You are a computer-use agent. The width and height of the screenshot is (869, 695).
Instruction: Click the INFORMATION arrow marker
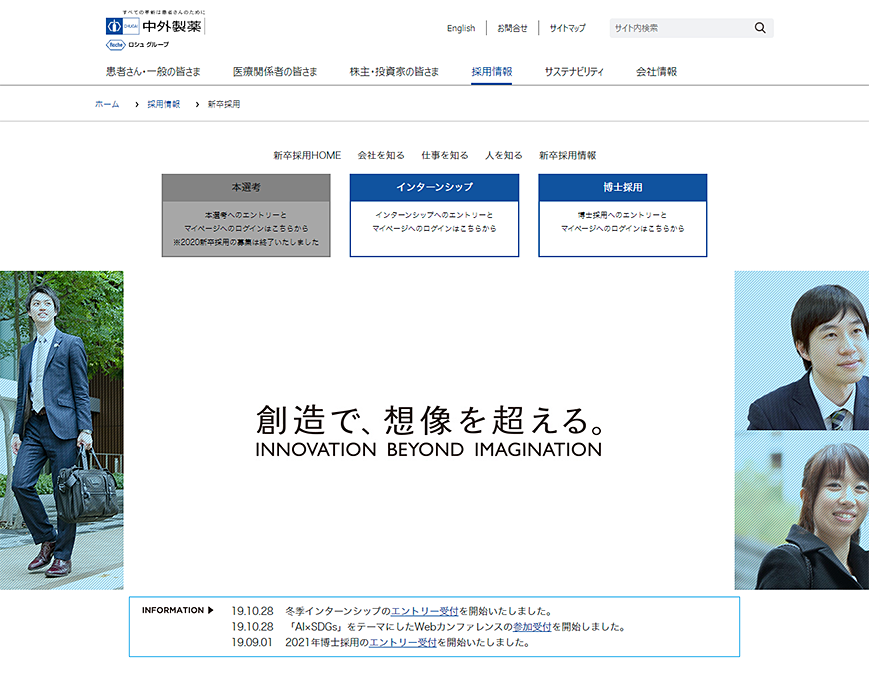pyautogui.click(x=210, y=609)
